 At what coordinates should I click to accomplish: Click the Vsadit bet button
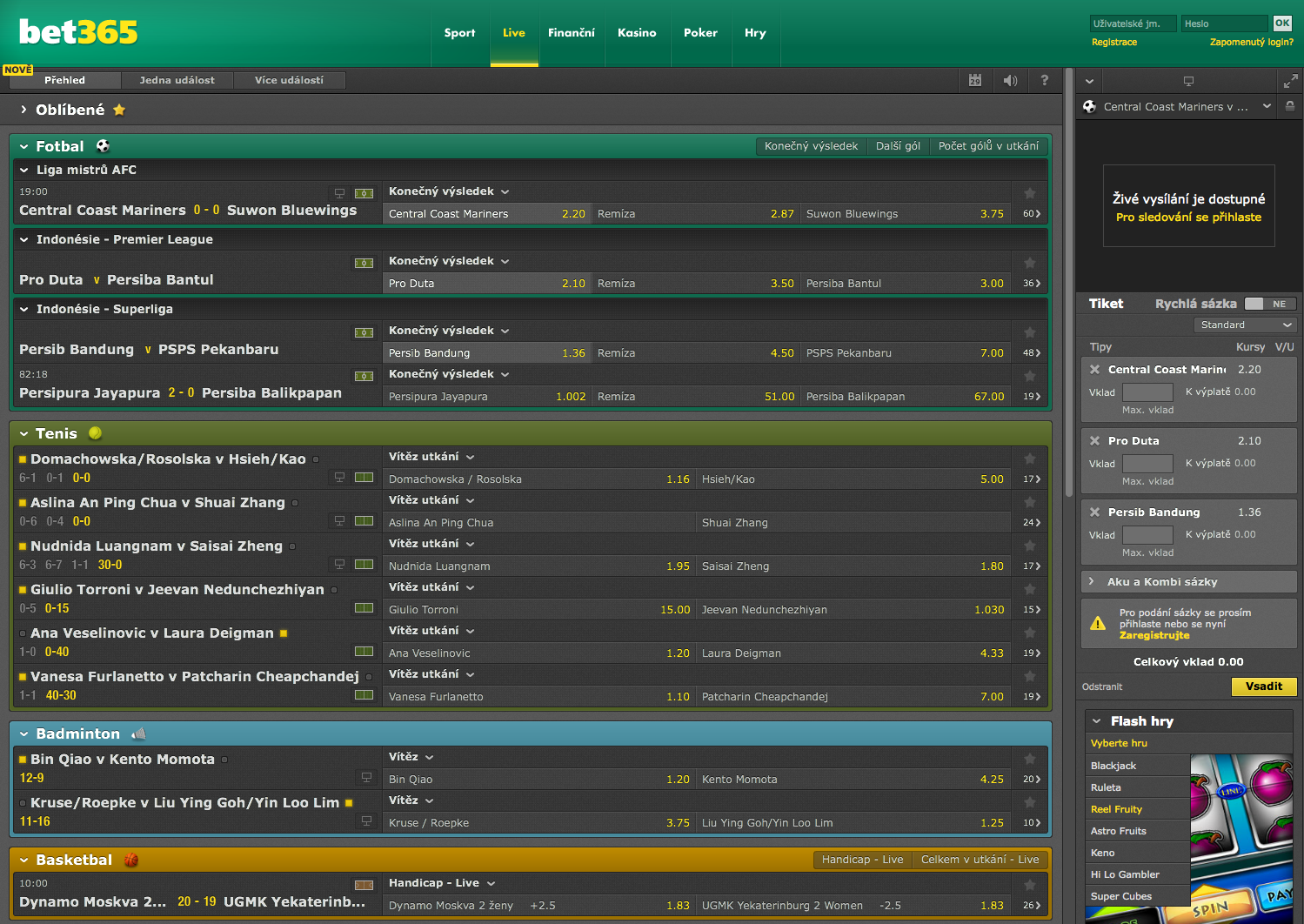pos(1264,686)
